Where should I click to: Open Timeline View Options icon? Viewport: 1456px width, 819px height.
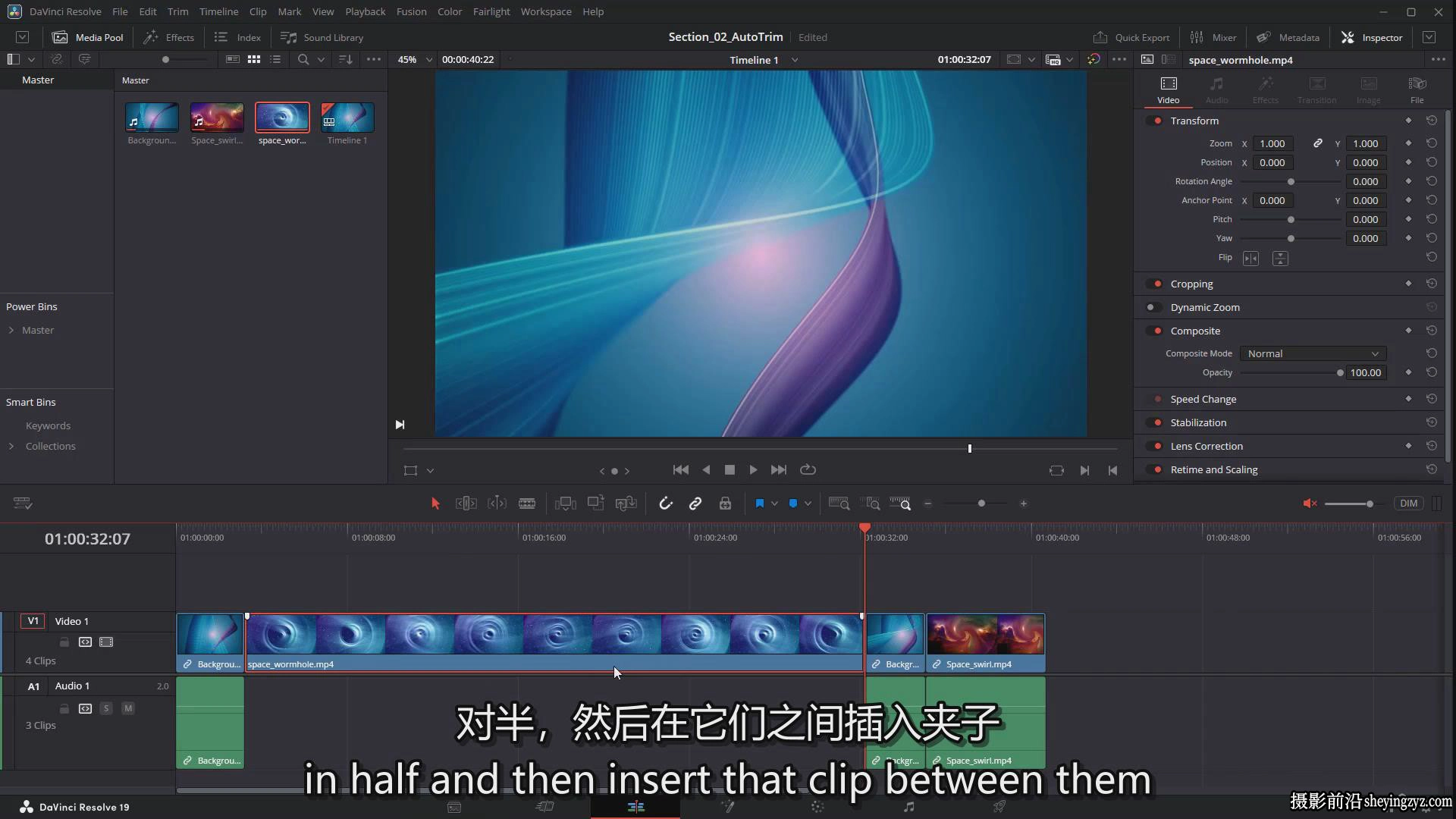(x=23, y=504)
